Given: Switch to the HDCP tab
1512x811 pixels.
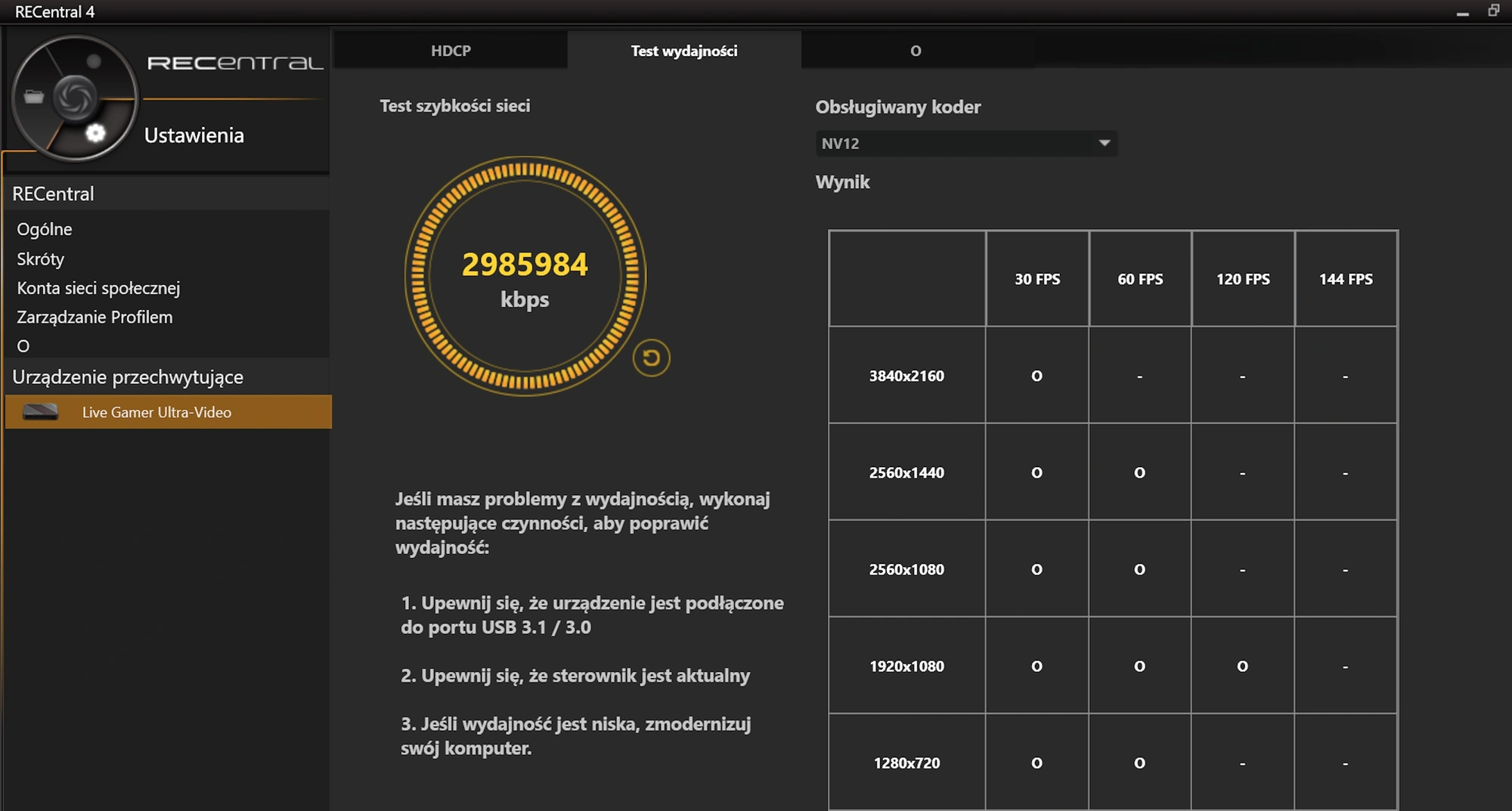Looking at the screenshot, I should [x=451, y=51].
